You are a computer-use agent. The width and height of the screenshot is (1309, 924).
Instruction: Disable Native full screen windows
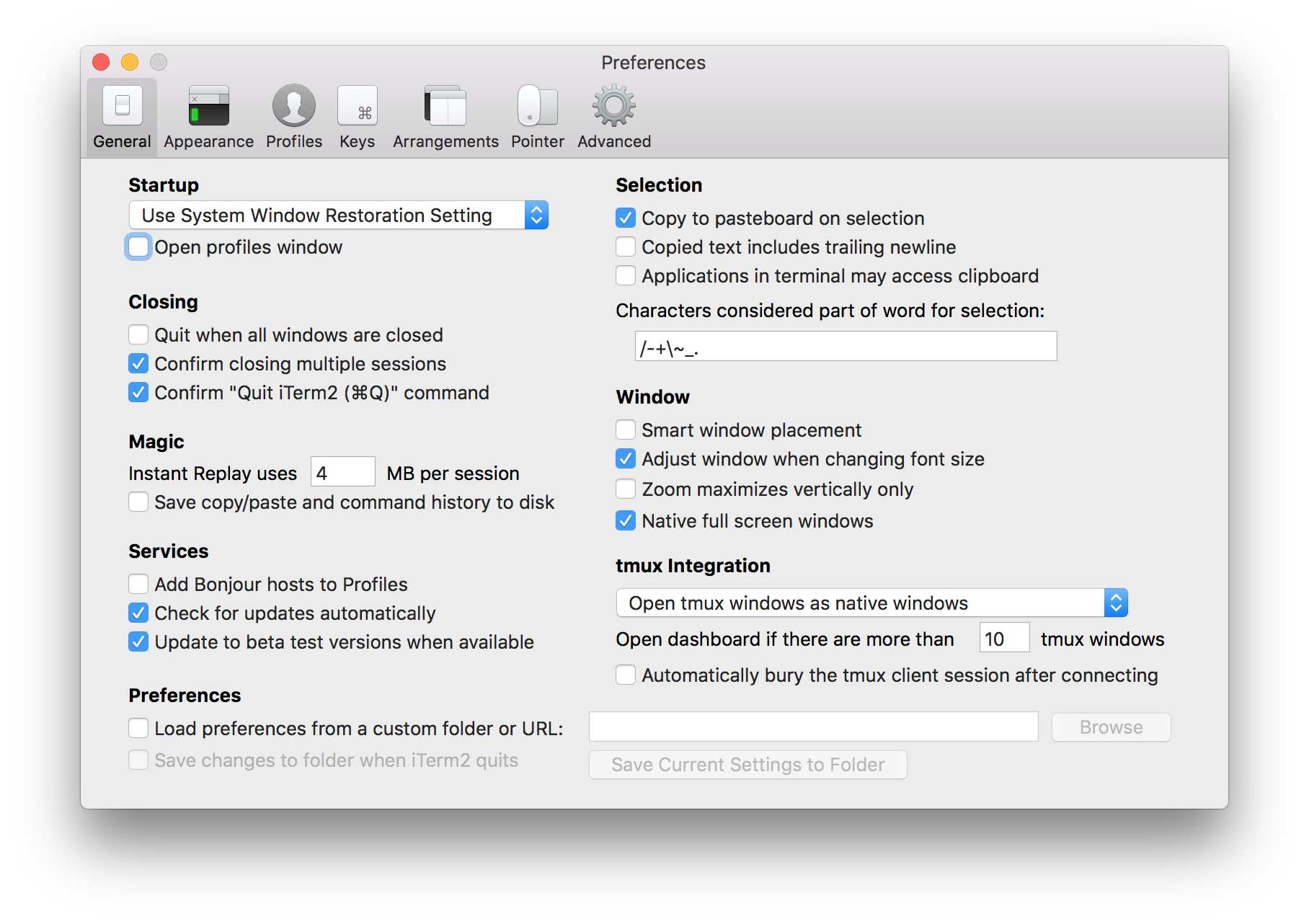[x=626, y=520]
